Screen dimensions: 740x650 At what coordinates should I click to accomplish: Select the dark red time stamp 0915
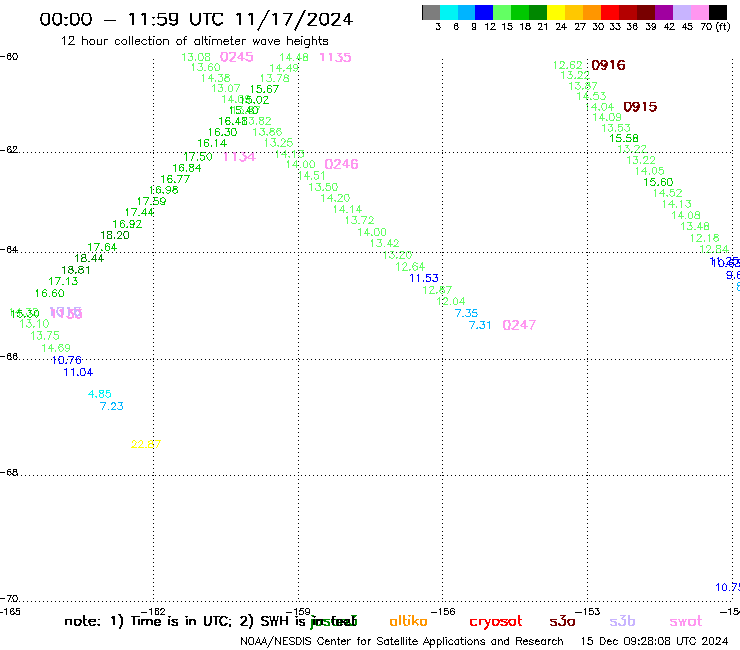640,107
